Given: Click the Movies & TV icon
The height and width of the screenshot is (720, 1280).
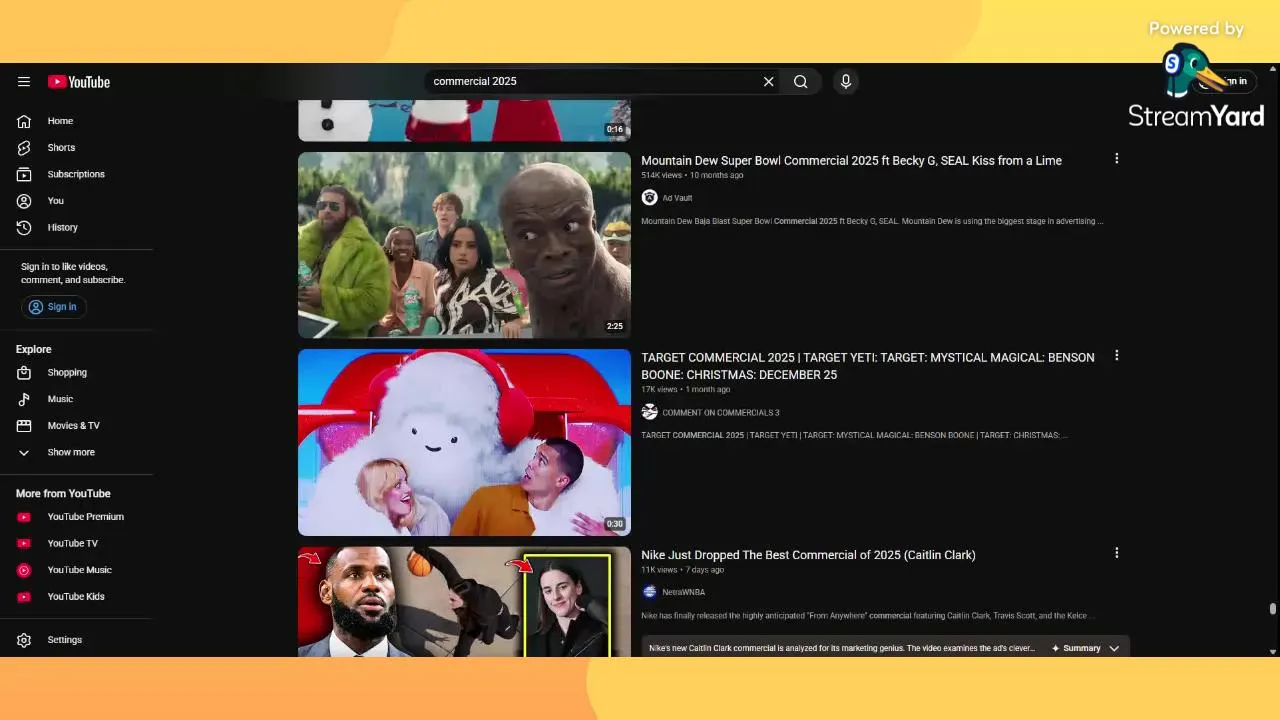Looking at the screenshot, I should pyautogui.click(x=24, y=426).
